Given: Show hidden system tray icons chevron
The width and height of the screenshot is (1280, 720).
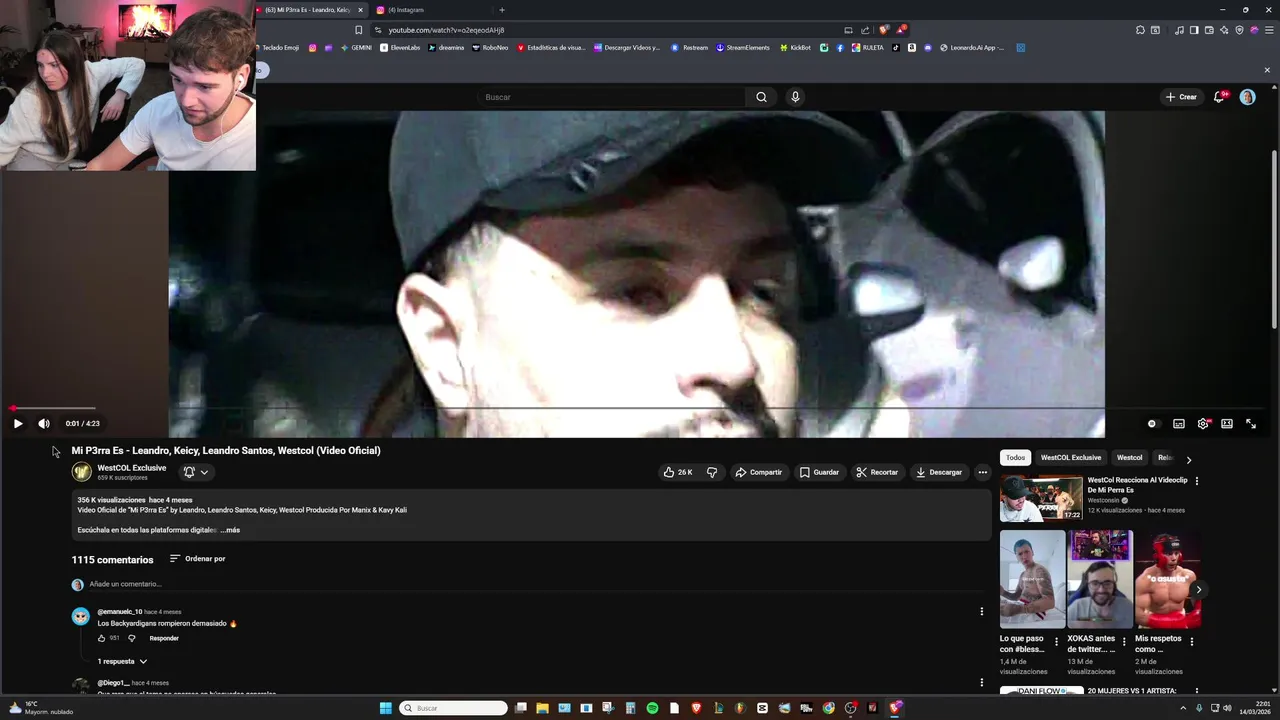Looking at the screenshot, I should coord(1184,708).
